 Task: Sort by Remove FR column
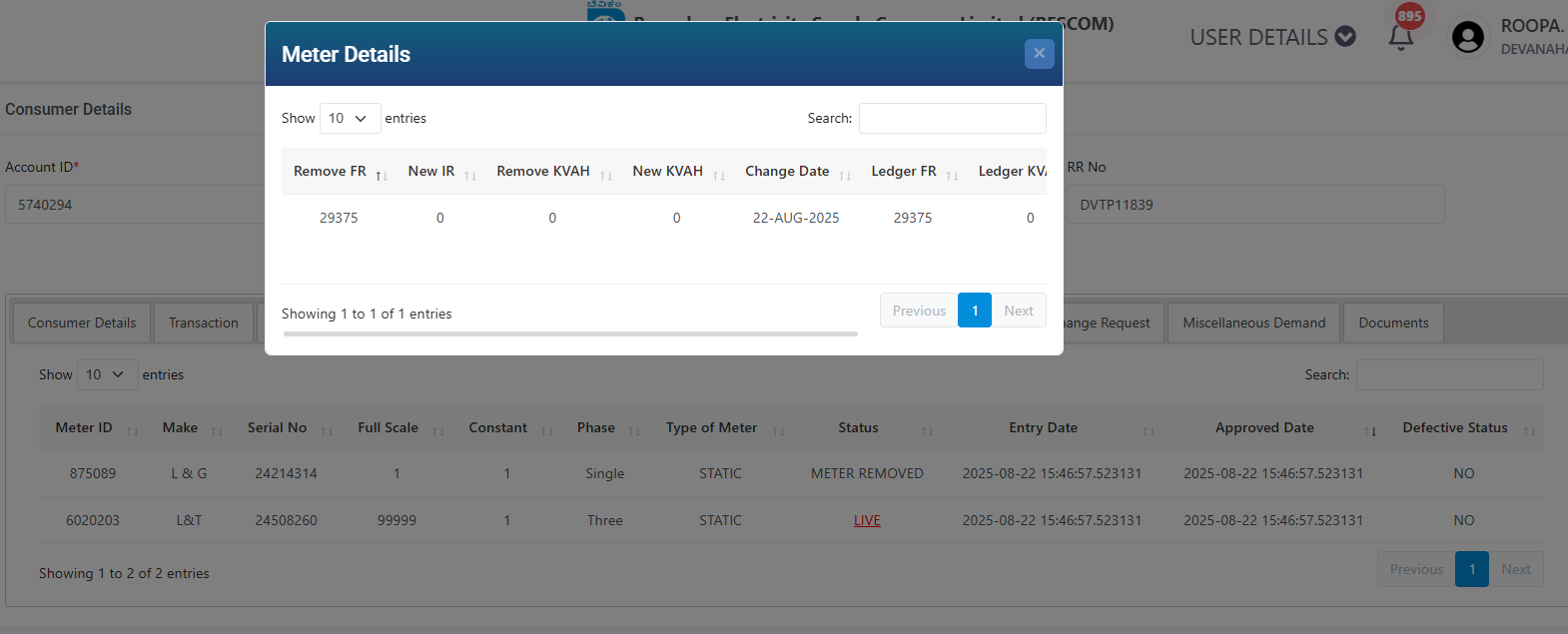pos(340,172)
